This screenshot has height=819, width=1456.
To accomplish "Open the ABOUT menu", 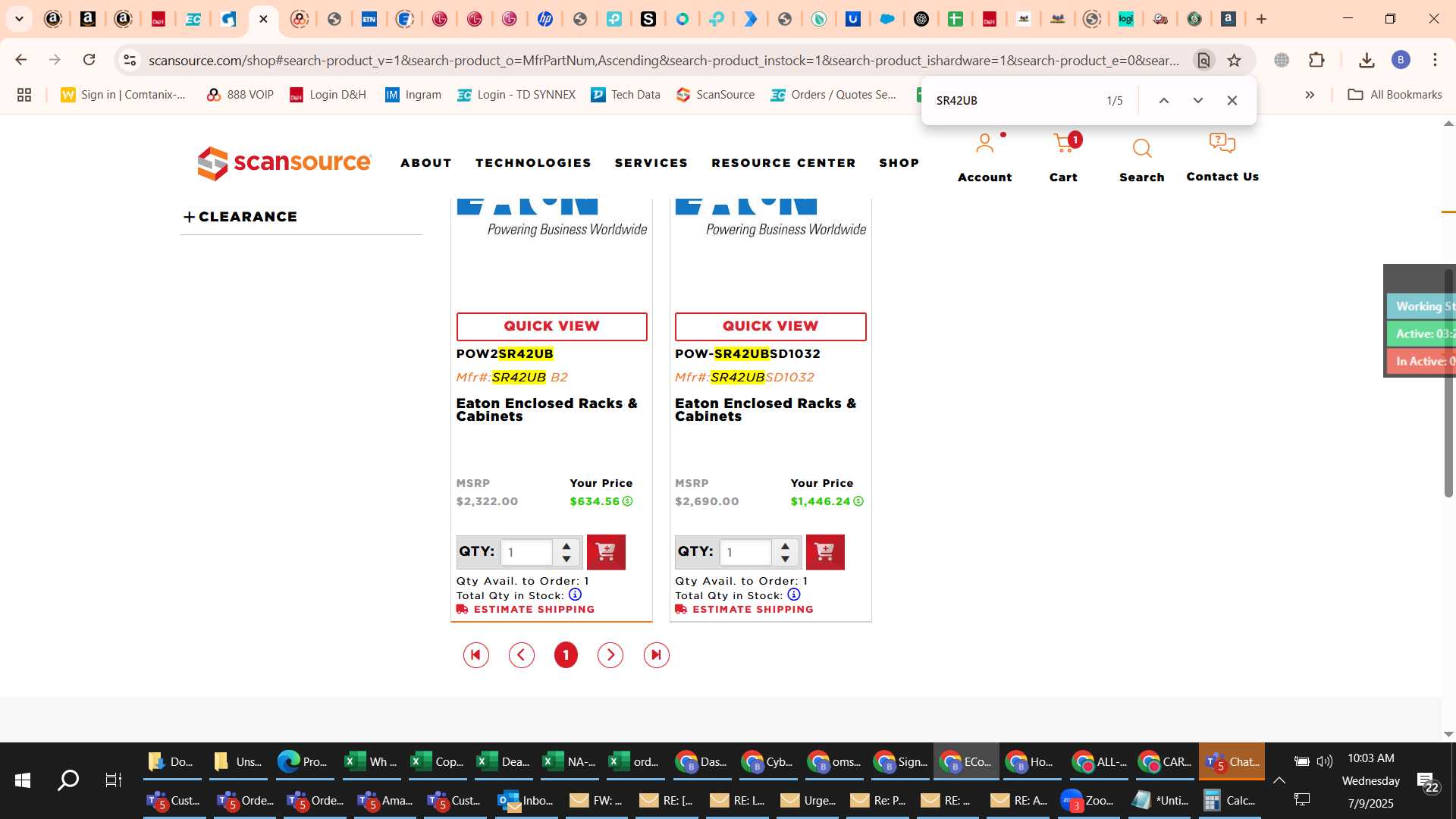I will coord(426,163).
